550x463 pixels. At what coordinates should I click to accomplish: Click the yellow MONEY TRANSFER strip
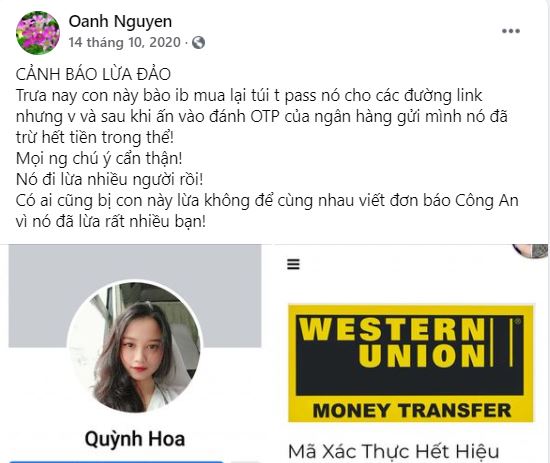411,410
